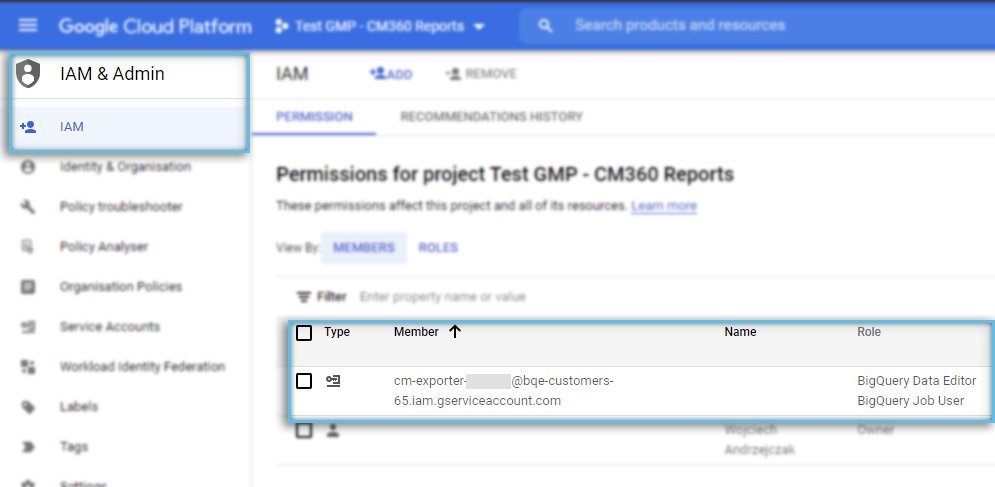Open Policy Analyser page

click(104, 247)
